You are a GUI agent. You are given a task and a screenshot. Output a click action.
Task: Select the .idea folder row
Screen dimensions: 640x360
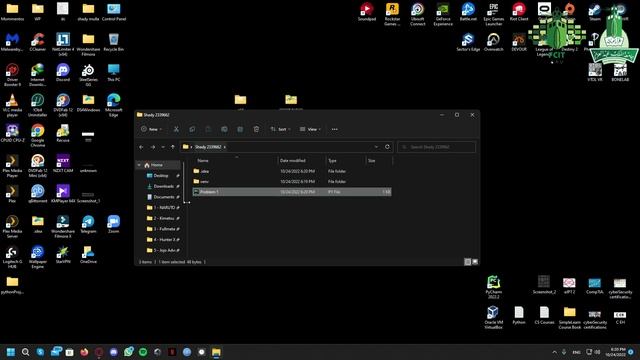pyautogui.click(x=292, y=171)
